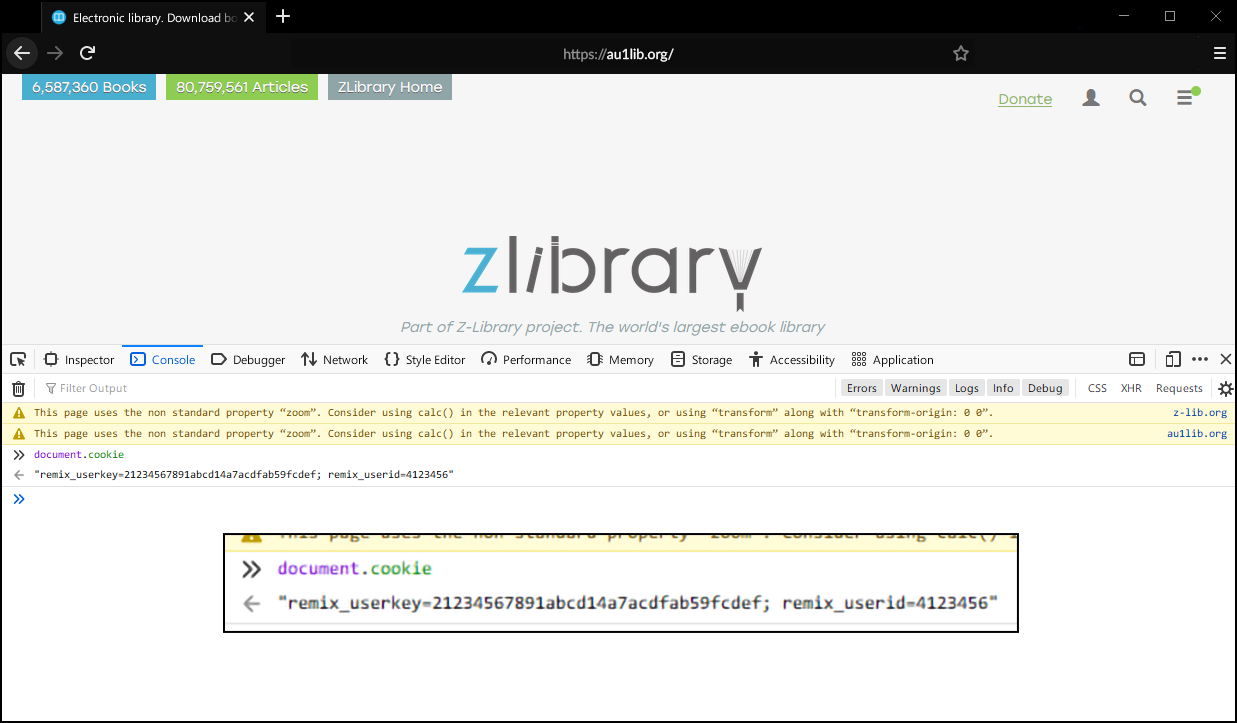Screen dimensions: 1237x723
Task: Focus the Filter Output field
Action: click(x=435, y=388)
